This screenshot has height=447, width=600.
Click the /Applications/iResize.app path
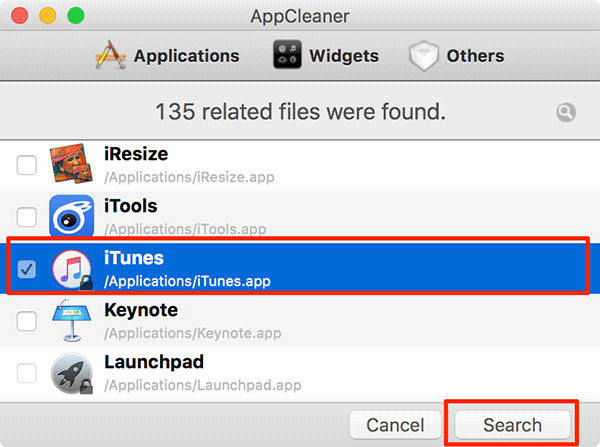point(189,177)
